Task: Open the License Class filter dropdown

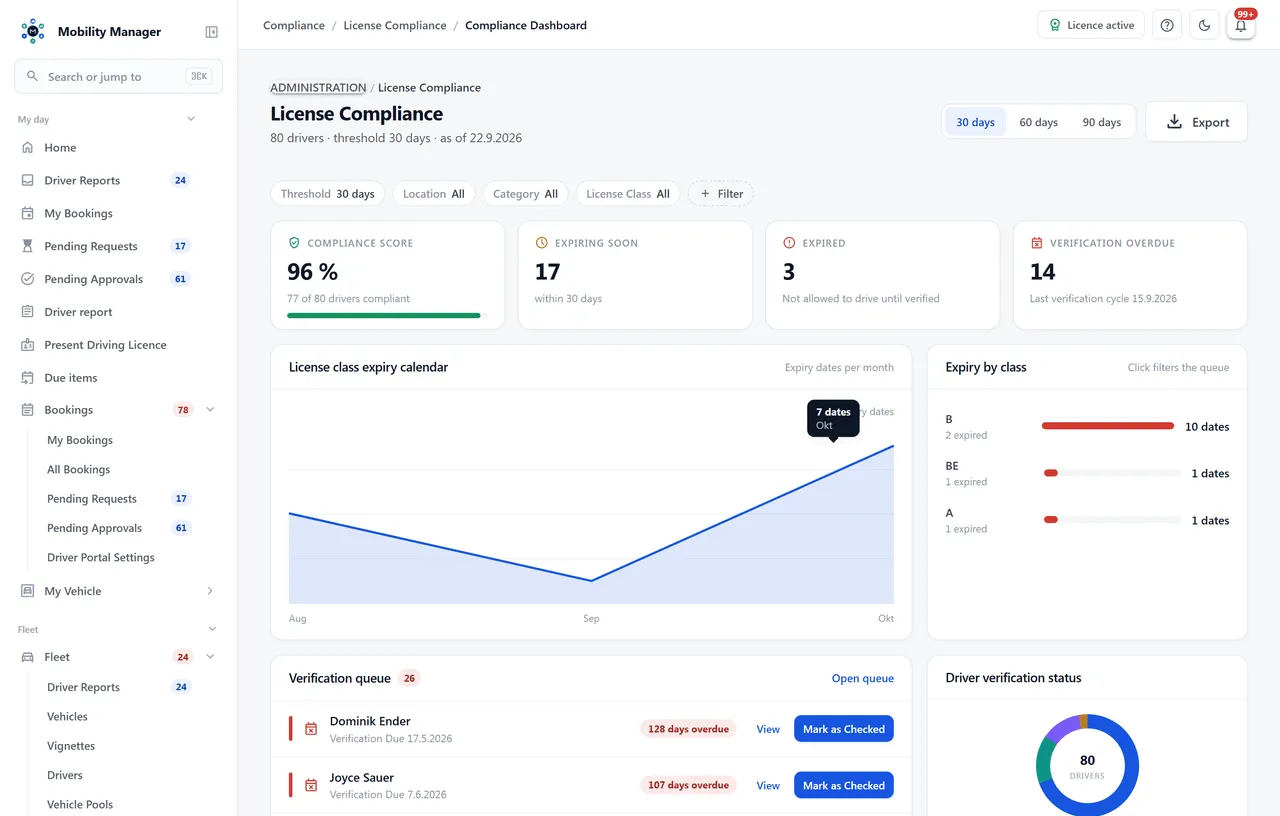Action: point(628,194)
